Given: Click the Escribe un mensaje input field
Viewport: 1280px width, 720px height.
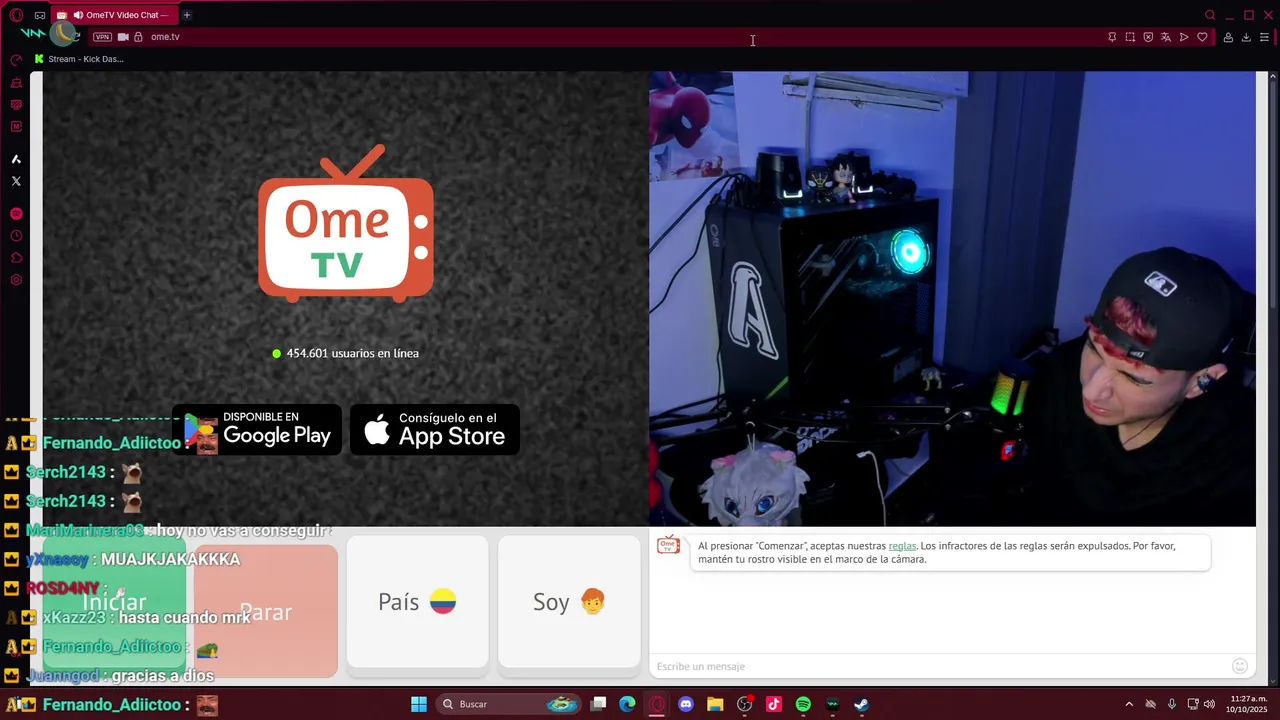Looking at the screenshot, I should pyautogui.click(x=940, y=666).
